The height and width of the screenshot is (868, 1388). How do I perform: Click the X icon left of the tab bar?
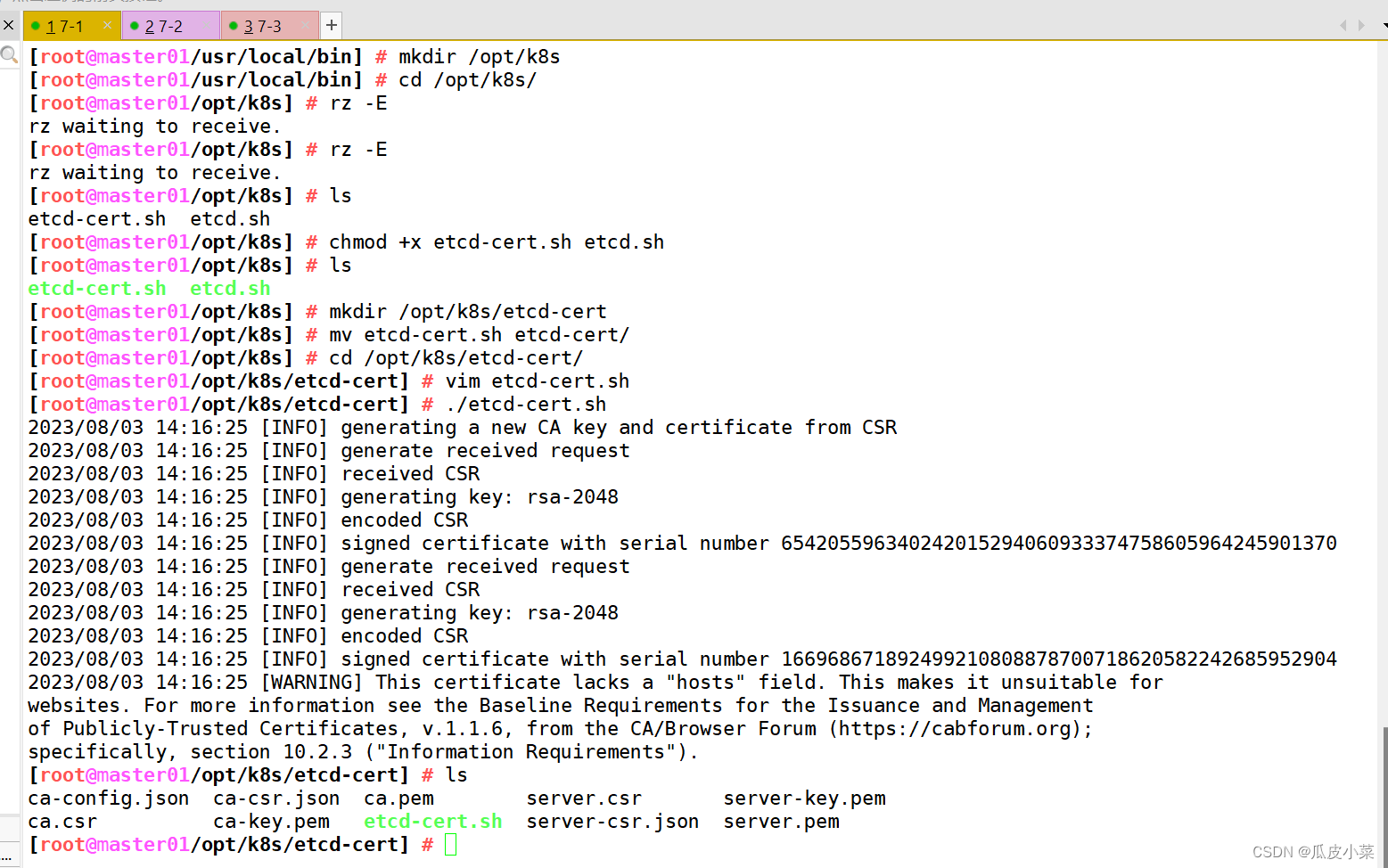click(x=8, y=24)
